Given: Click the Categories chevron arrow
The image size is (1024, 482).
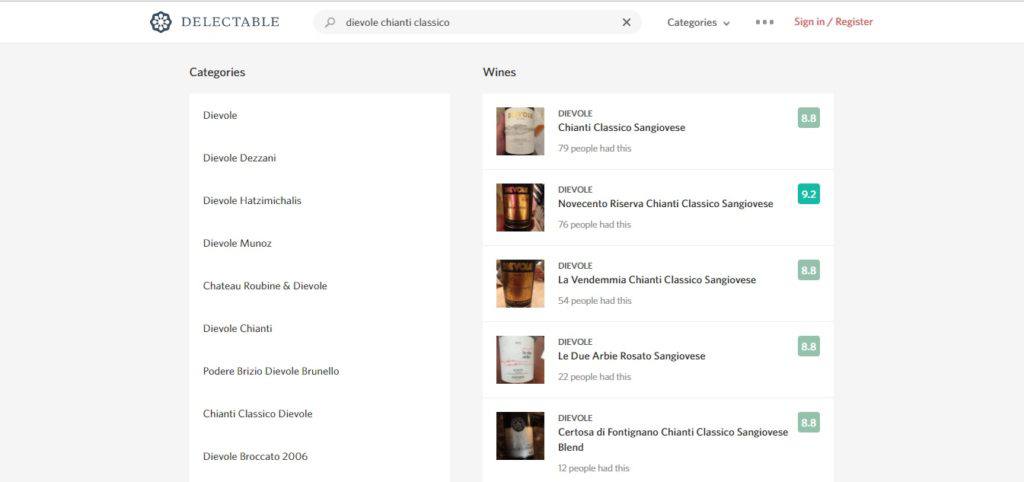Looking at the screenshot, I should coord(726,24).
